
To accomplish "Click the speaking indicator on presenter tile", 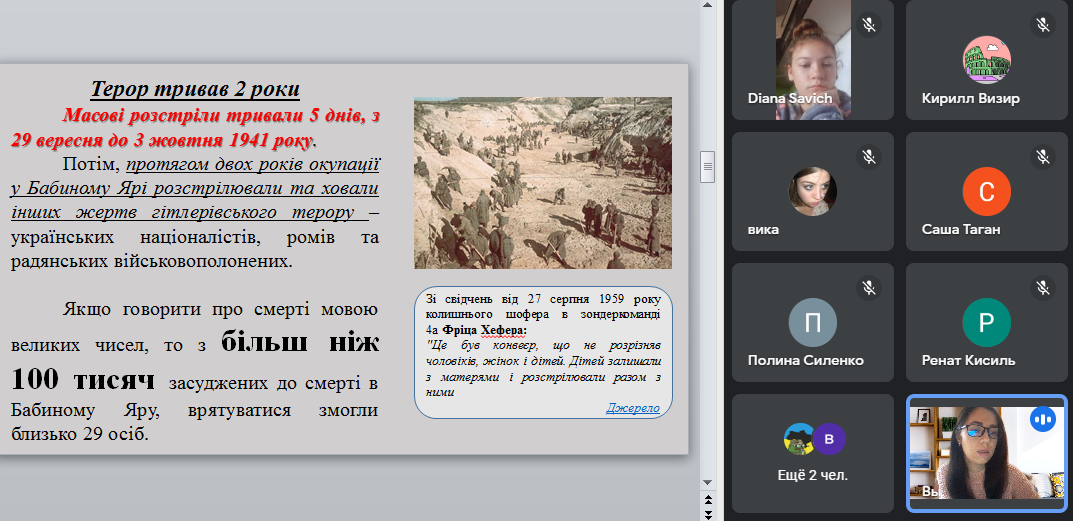I will coord(1042,419).
